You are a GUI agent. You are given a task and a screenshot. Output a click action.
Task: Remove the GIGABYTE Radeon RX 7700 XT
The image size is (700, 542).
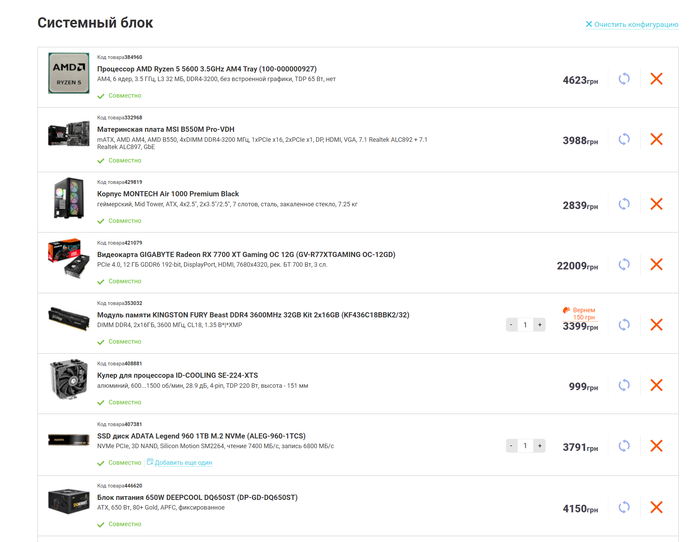click(x=656, y=264)
